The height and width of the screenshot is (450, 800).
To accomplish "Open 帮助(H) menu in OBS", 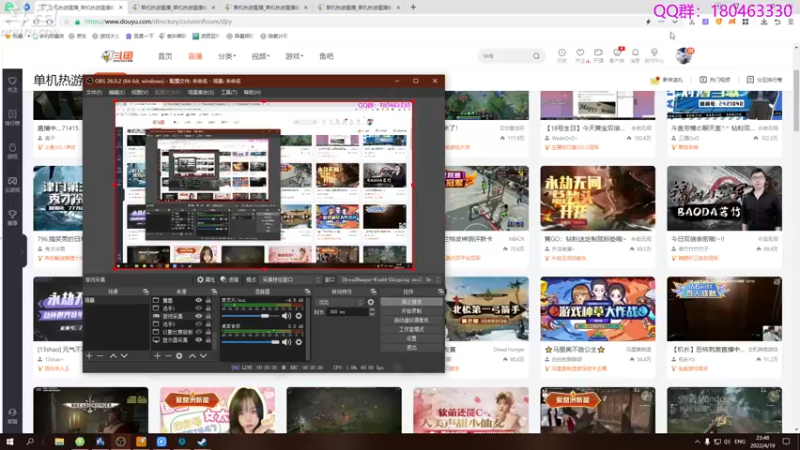I will (252, 92).
